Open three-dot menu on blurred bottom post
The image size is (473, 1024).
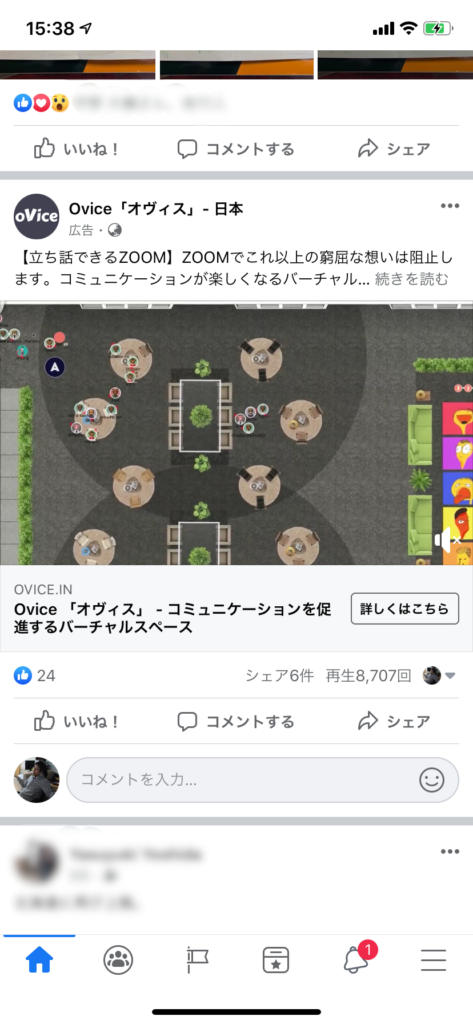pyautogui.click(x=449, y=852)
